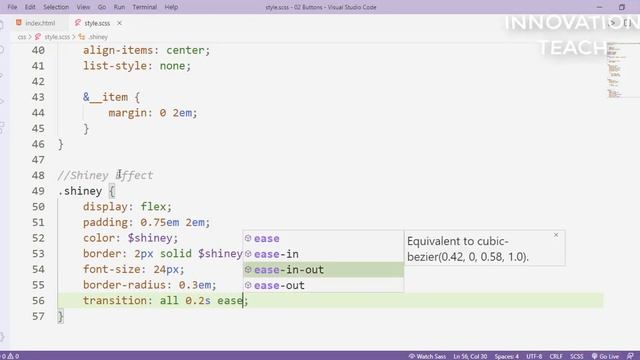This screenshot has width=640, height=360.
Task: Choose the 'ease-out' suggestion
Action: tap(323, 285)
